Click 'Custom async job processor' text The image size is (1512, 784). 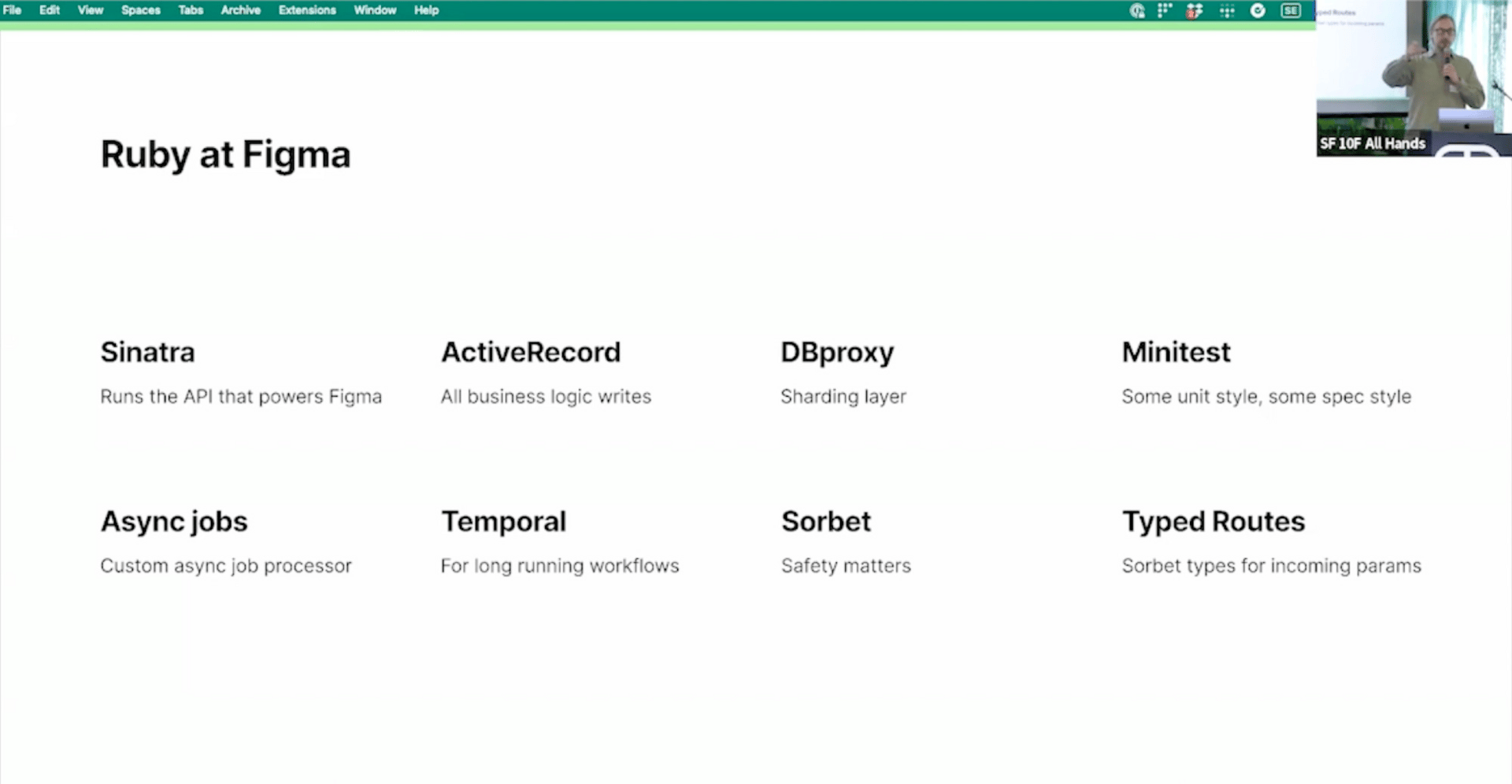226,566
